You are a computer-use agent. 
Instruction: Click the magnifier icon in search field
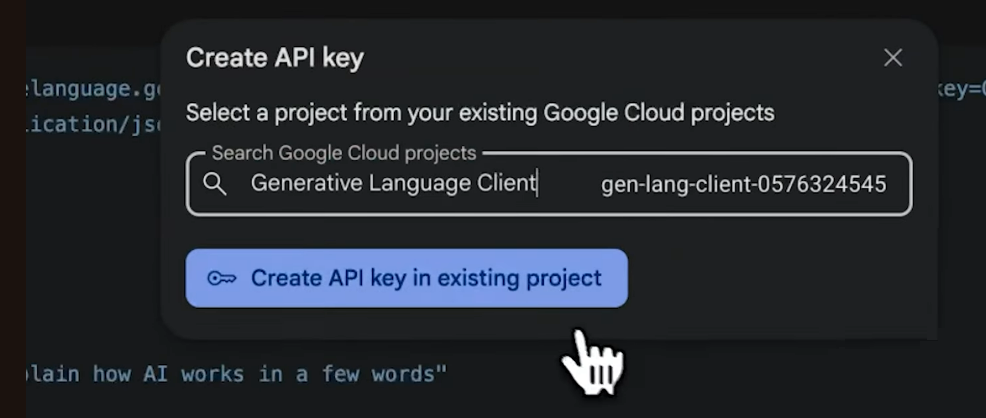click(215, 184)
